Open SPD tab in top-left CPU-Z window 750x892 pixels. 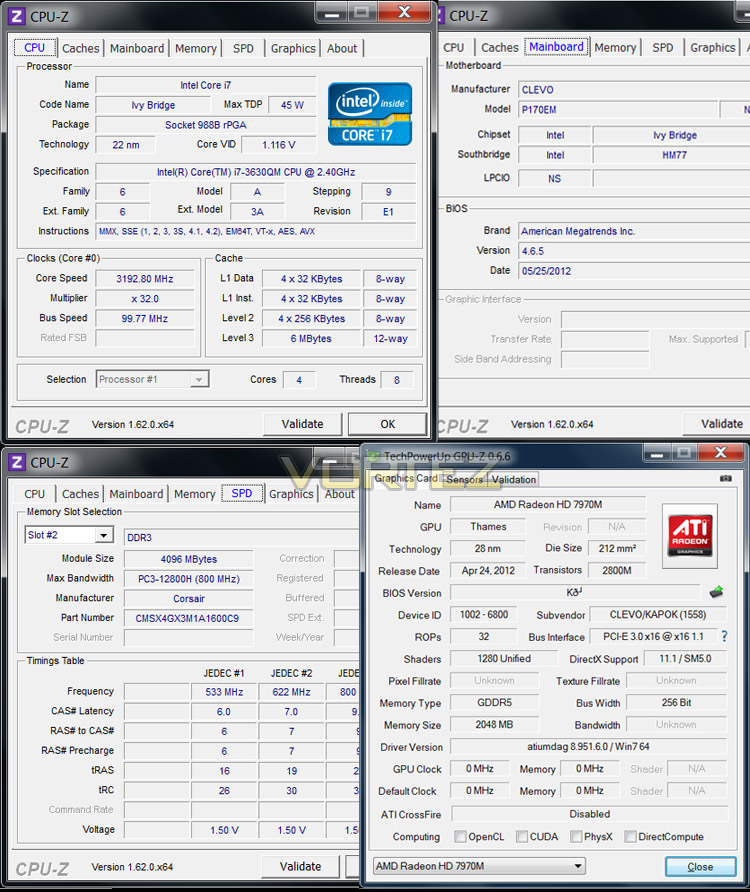(243, 48)
